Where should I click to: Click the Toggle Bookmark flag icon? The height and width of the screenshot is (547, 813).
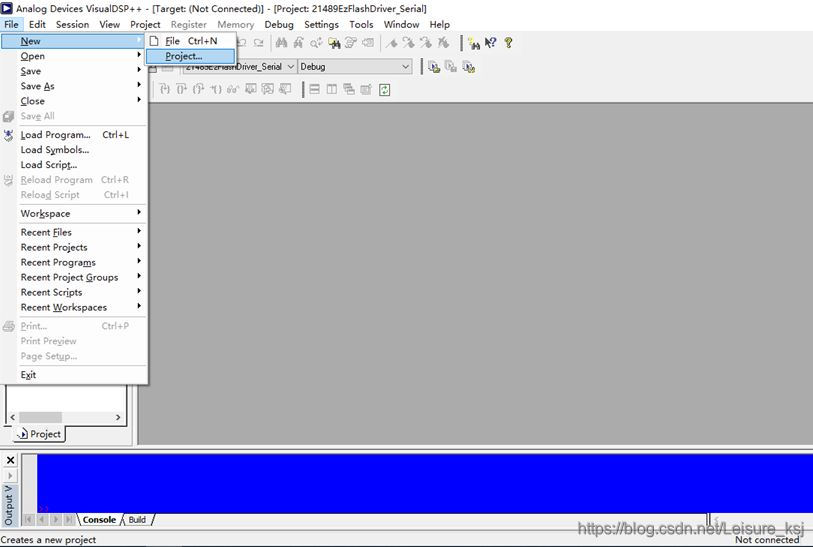(x=392, y=43)
